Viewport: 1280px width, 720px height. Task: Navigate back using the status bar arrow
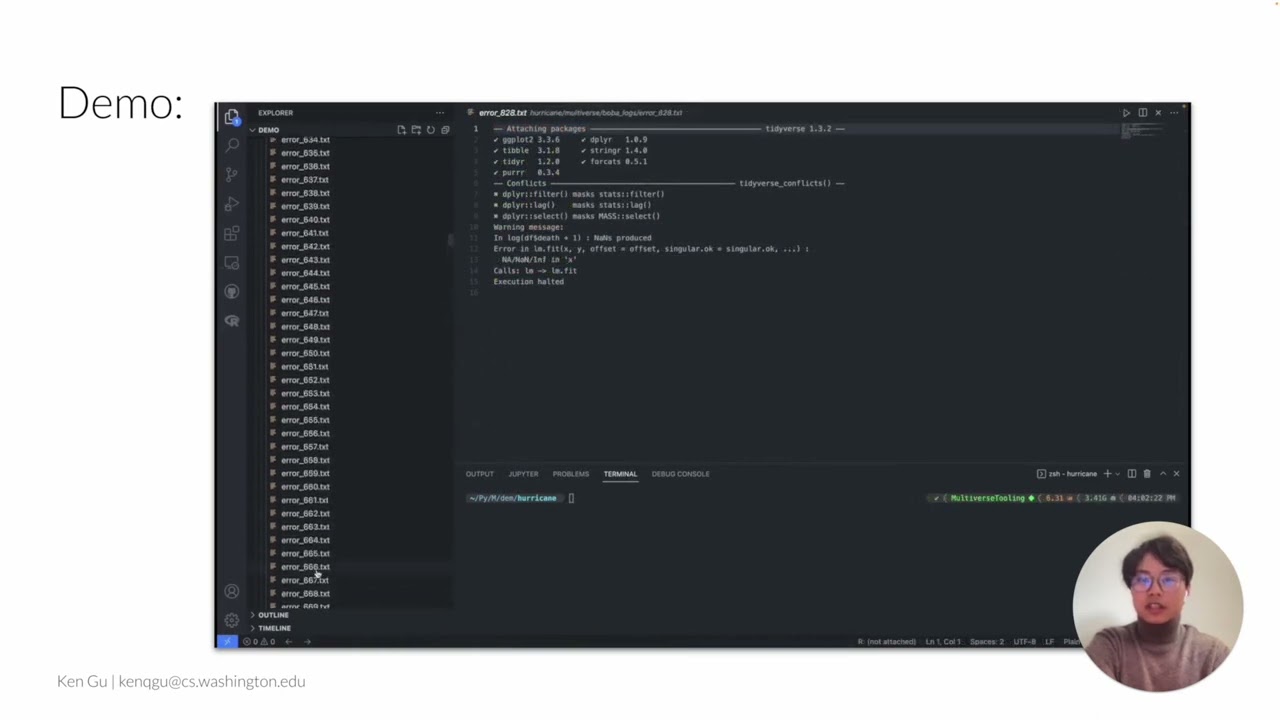point(288,641)
